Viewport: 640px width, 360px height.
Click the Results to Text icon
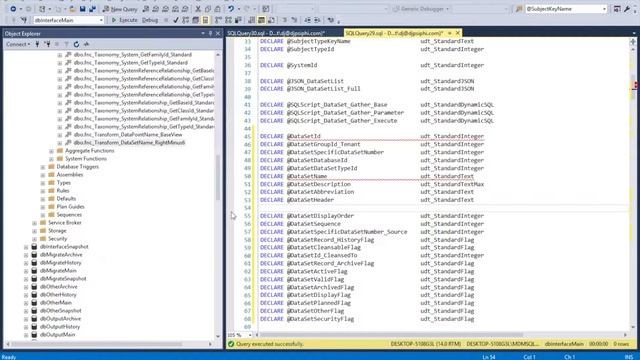click(x=251, y=20)
